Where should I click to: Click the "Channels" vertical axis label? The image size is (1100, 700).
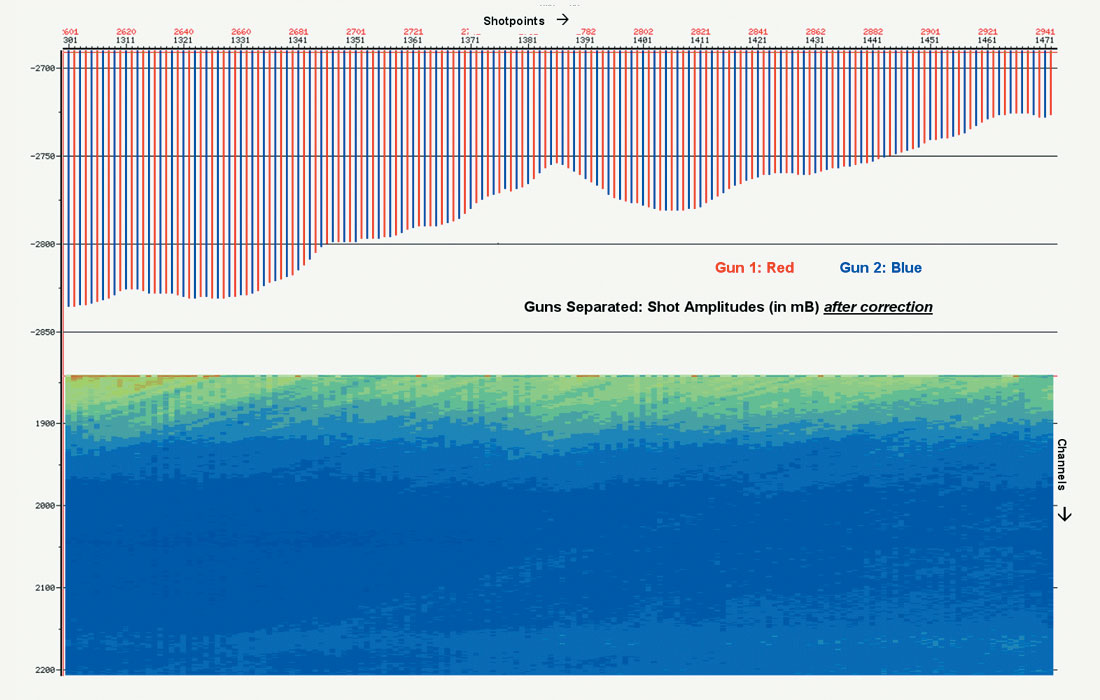point(1062,464)
